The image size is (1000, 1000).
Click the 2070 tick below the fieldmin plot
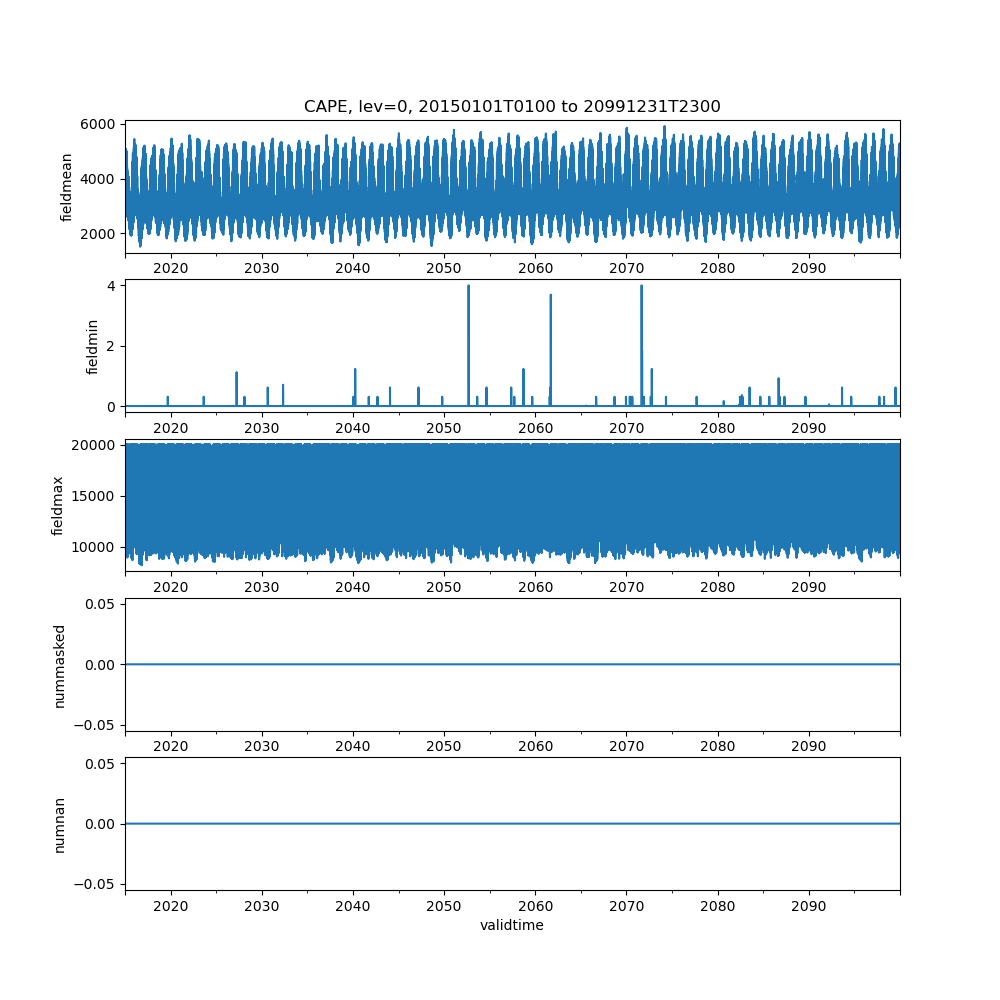click(x=626, y=429)
